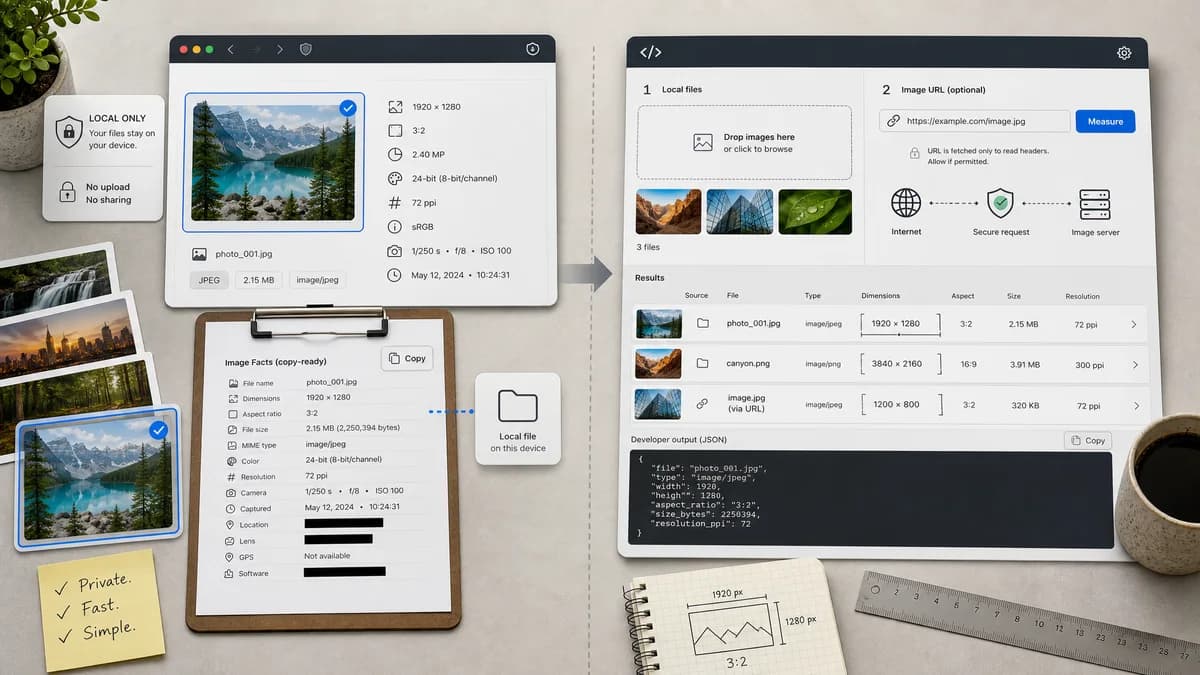Click the '3 files' label
Screen dimensions: 1200x675
[x=650, y=247]
